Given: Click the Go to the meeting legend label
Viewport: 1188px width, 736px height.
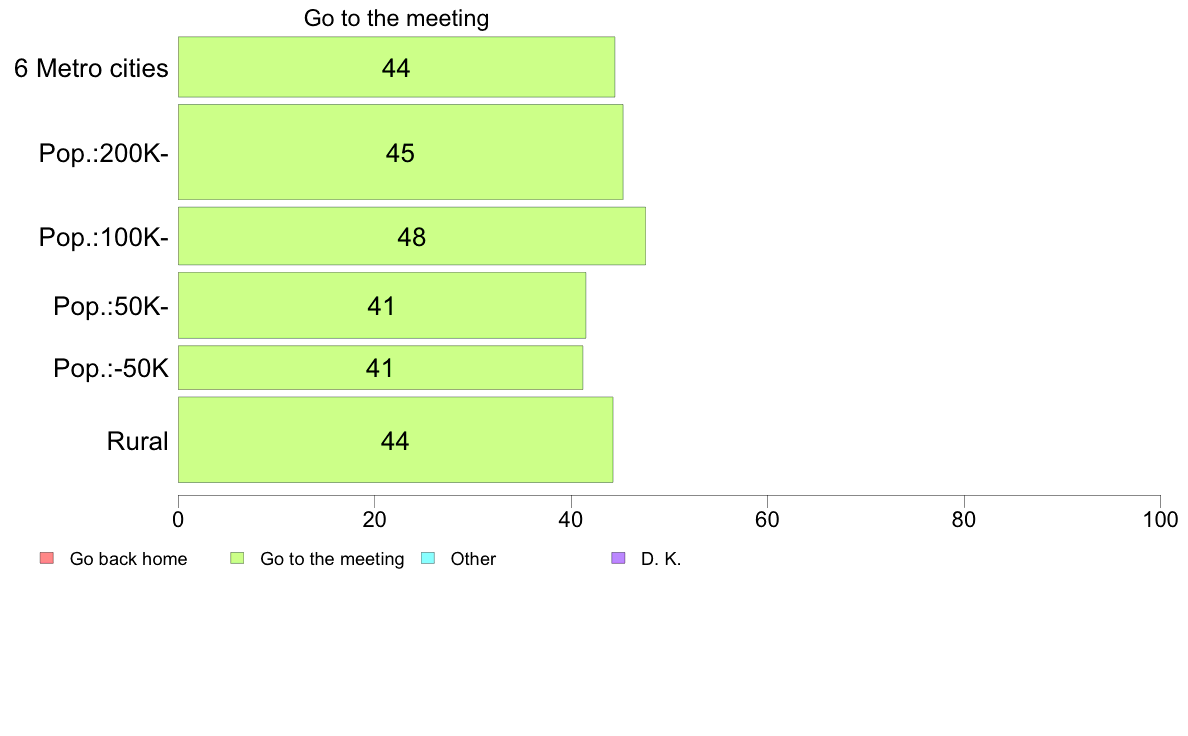Looking at the screenshot, I should click(x=332, y=559).
